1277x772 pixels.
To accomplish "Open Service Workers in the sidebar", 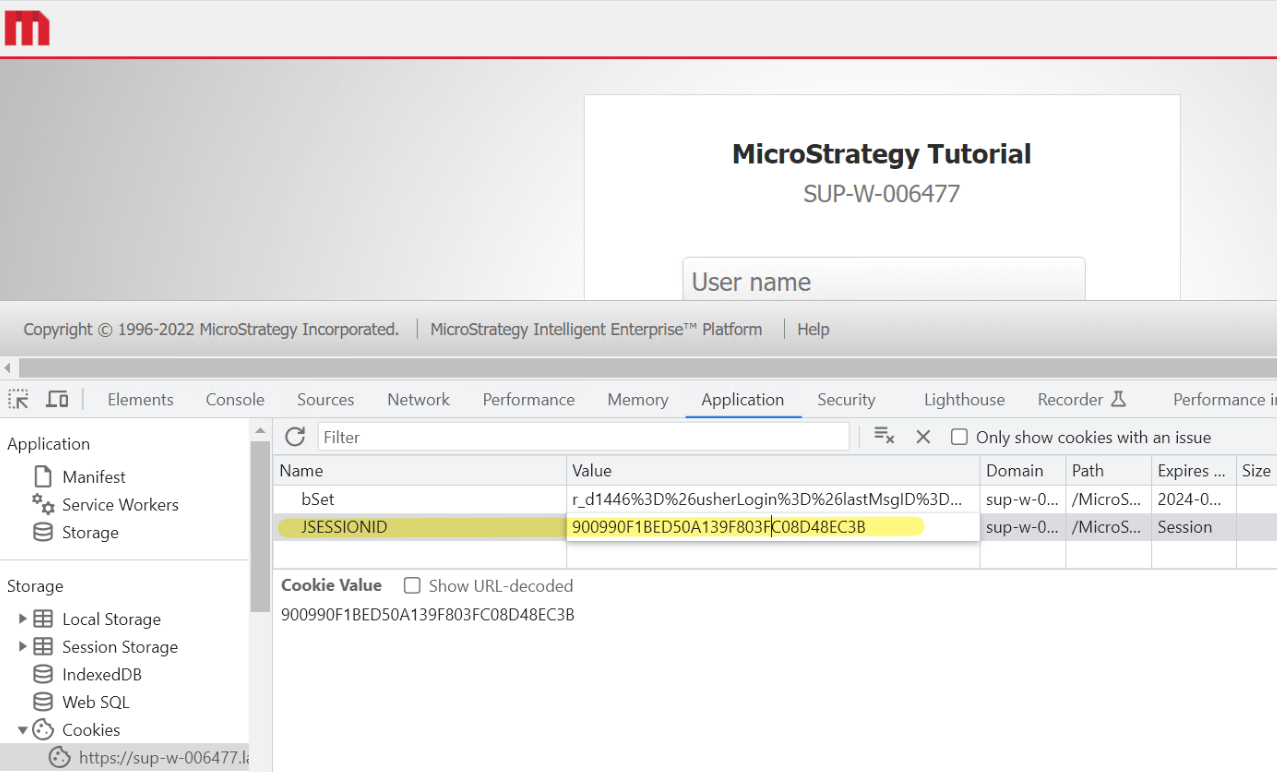I will (119, 505).
